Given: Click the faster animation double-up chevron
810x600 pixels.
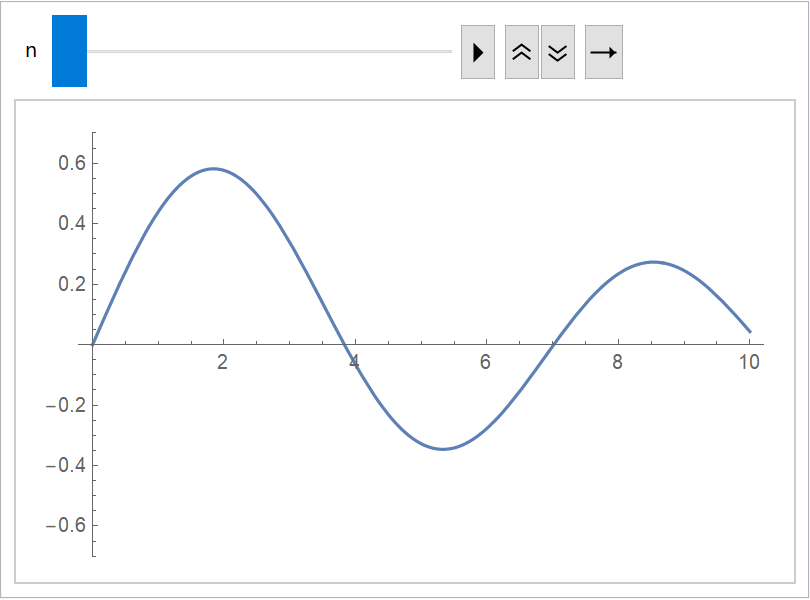Looking at the screenshot, I should tap(521, 52).
